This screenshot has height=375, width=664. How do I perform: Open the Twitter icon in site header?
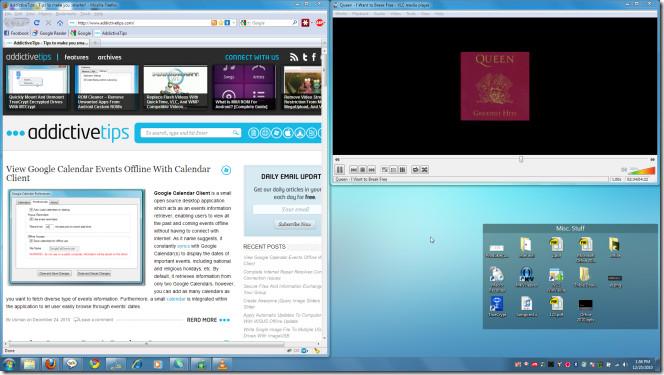pyautogui.click(x=305, y=57)
